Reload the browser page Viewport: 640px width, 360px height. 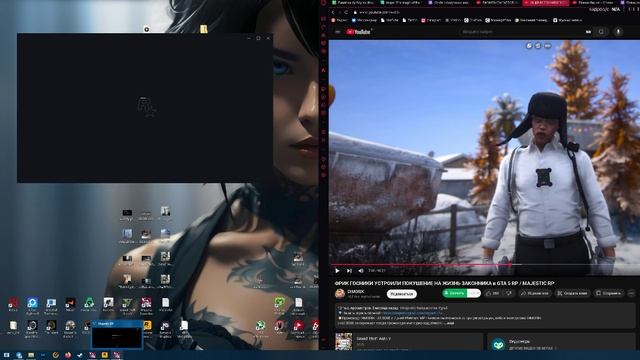click(x=346, y=12)
